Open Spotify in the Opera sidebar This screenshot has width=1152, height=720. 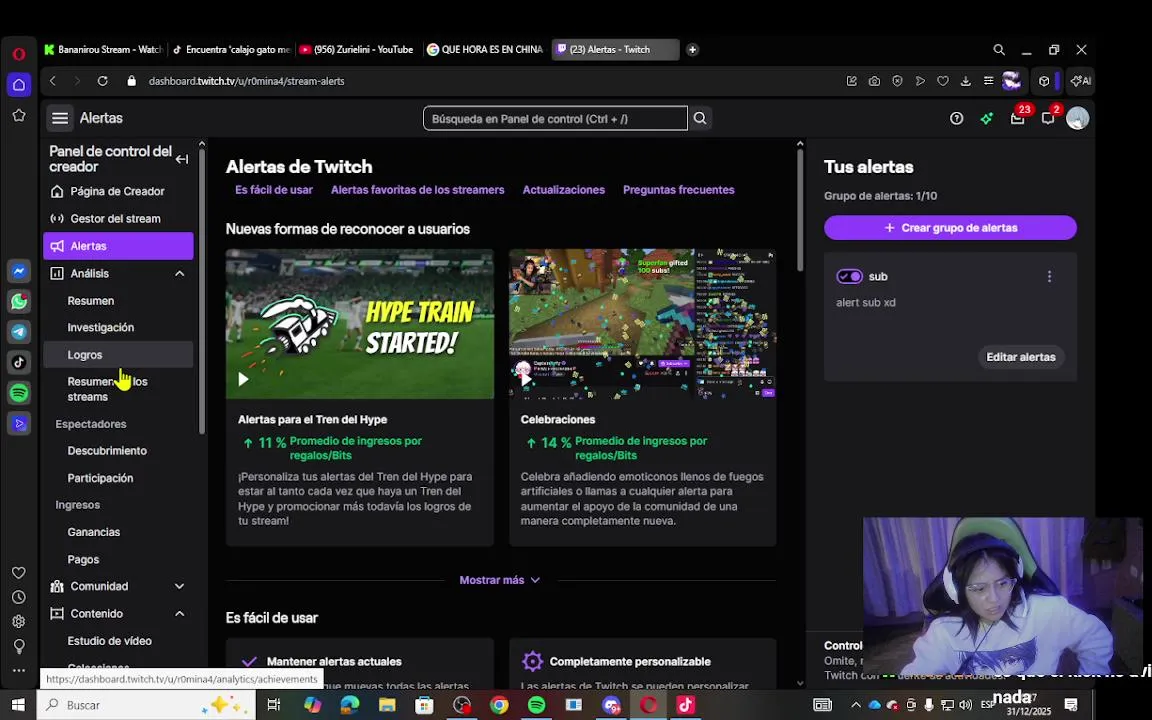click(x=19, y=393)
